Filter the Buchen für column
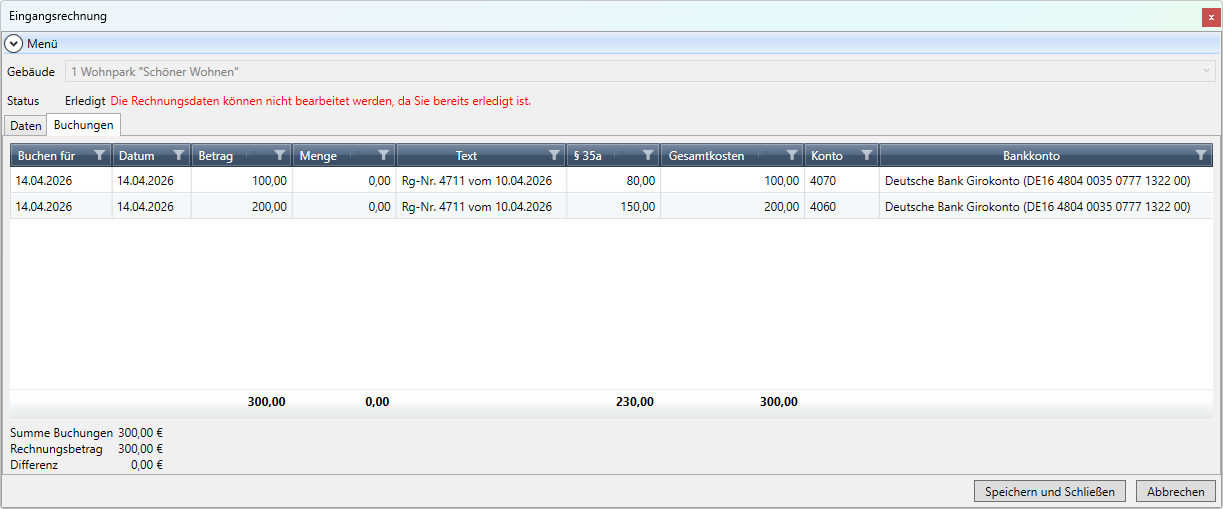Screen dimensions: 1223x509 coord(100,156)
